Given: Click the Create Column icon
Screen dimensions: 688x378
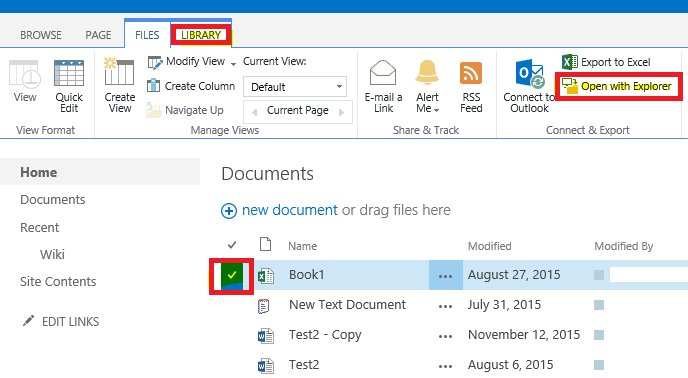Looking at the screenshot, I should coord(153,86).
